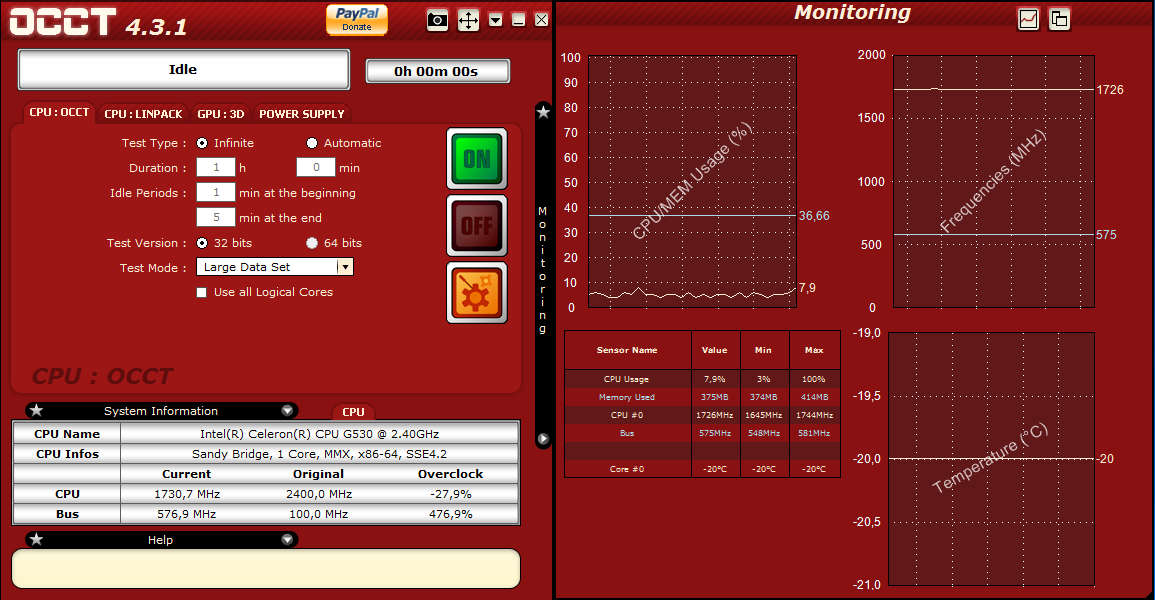Screen dimensions: 1155x600
Task: Click the graph icon in Monitoring header
Action: point(1028,19)
